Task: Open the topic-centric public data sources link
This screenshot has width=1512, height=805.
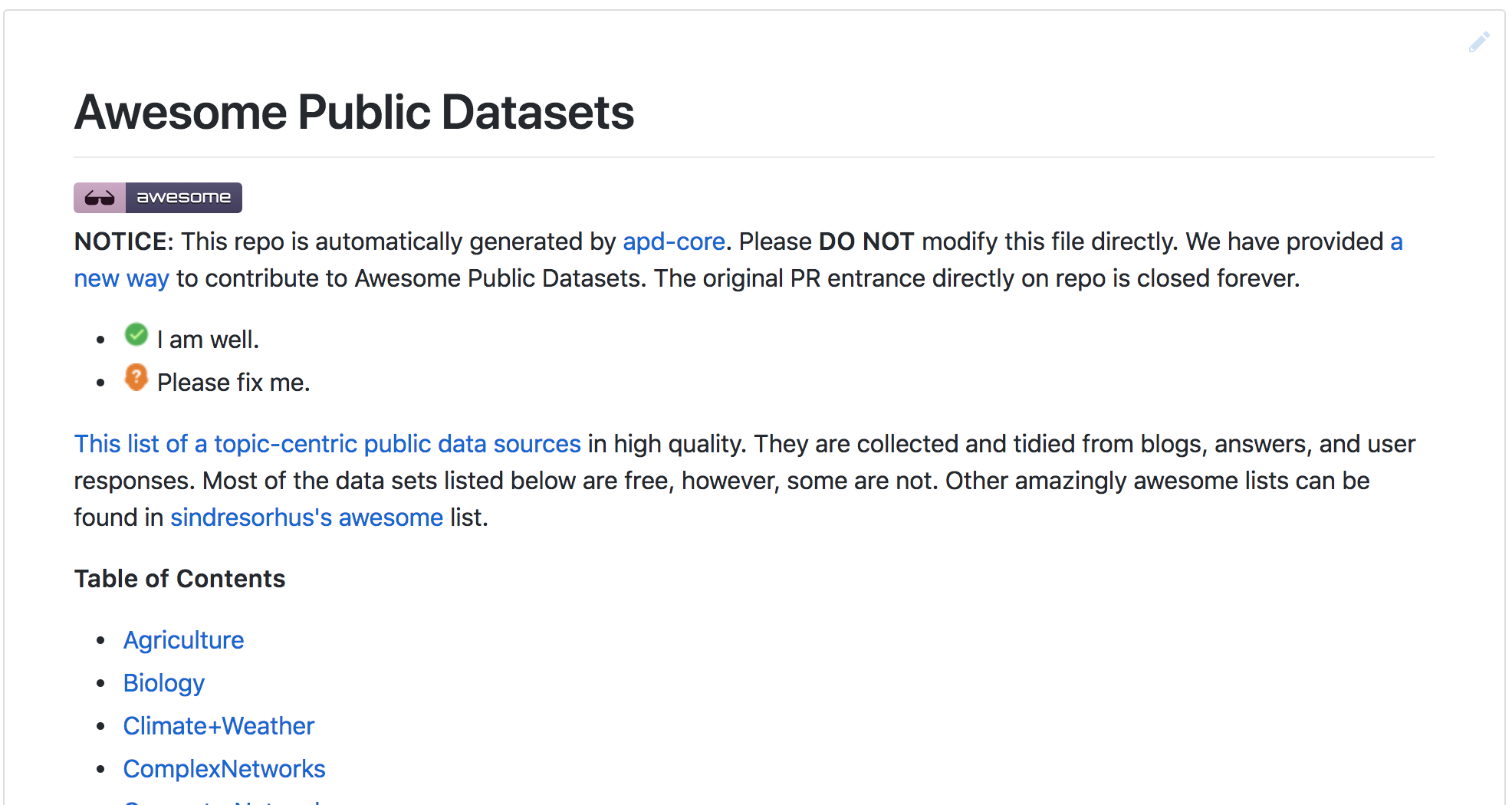Action: [327, 444]
